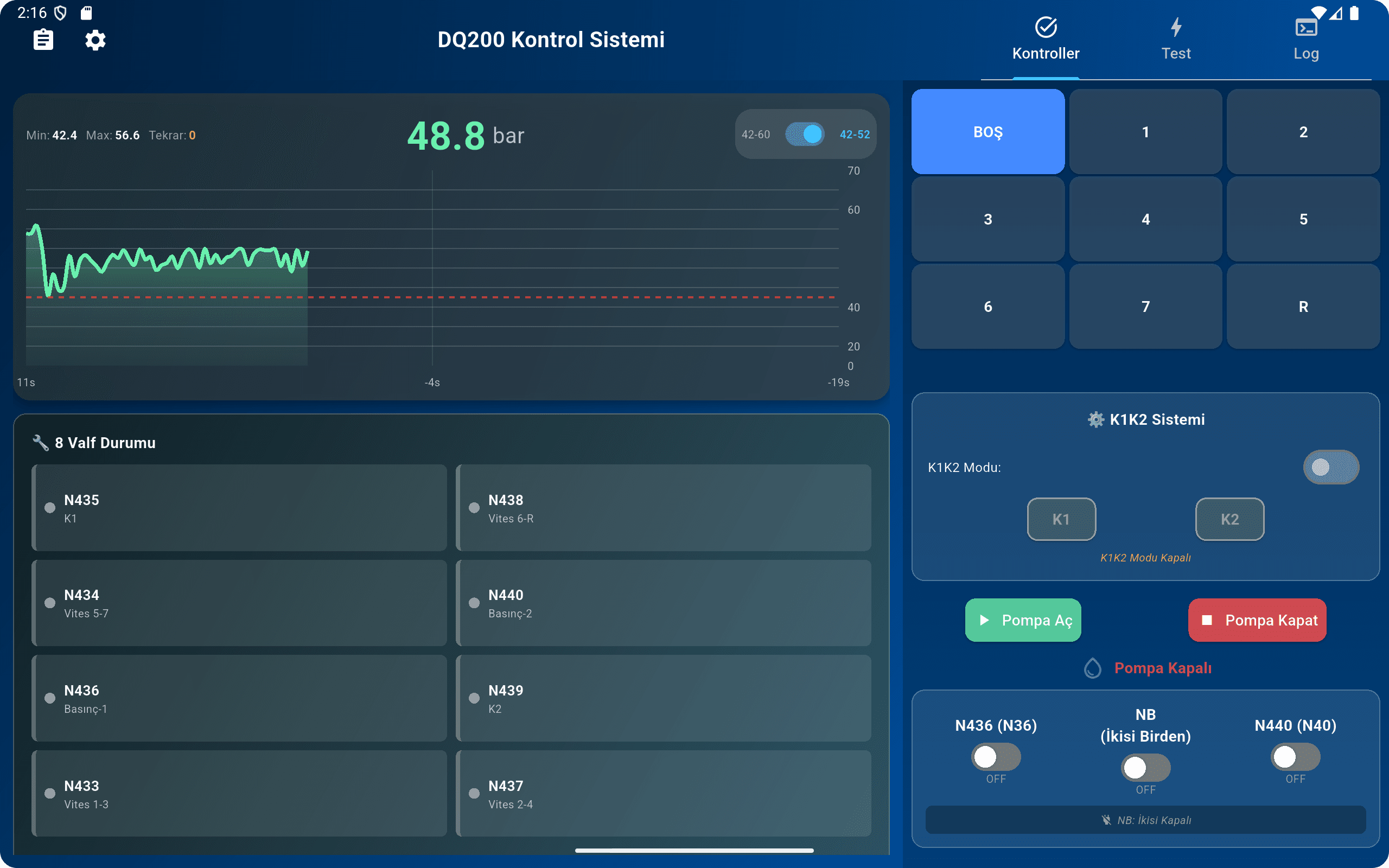Viewport: 1389px width, 868px height.
Task: Open the settings gear icon
Action: click(95, 40)
